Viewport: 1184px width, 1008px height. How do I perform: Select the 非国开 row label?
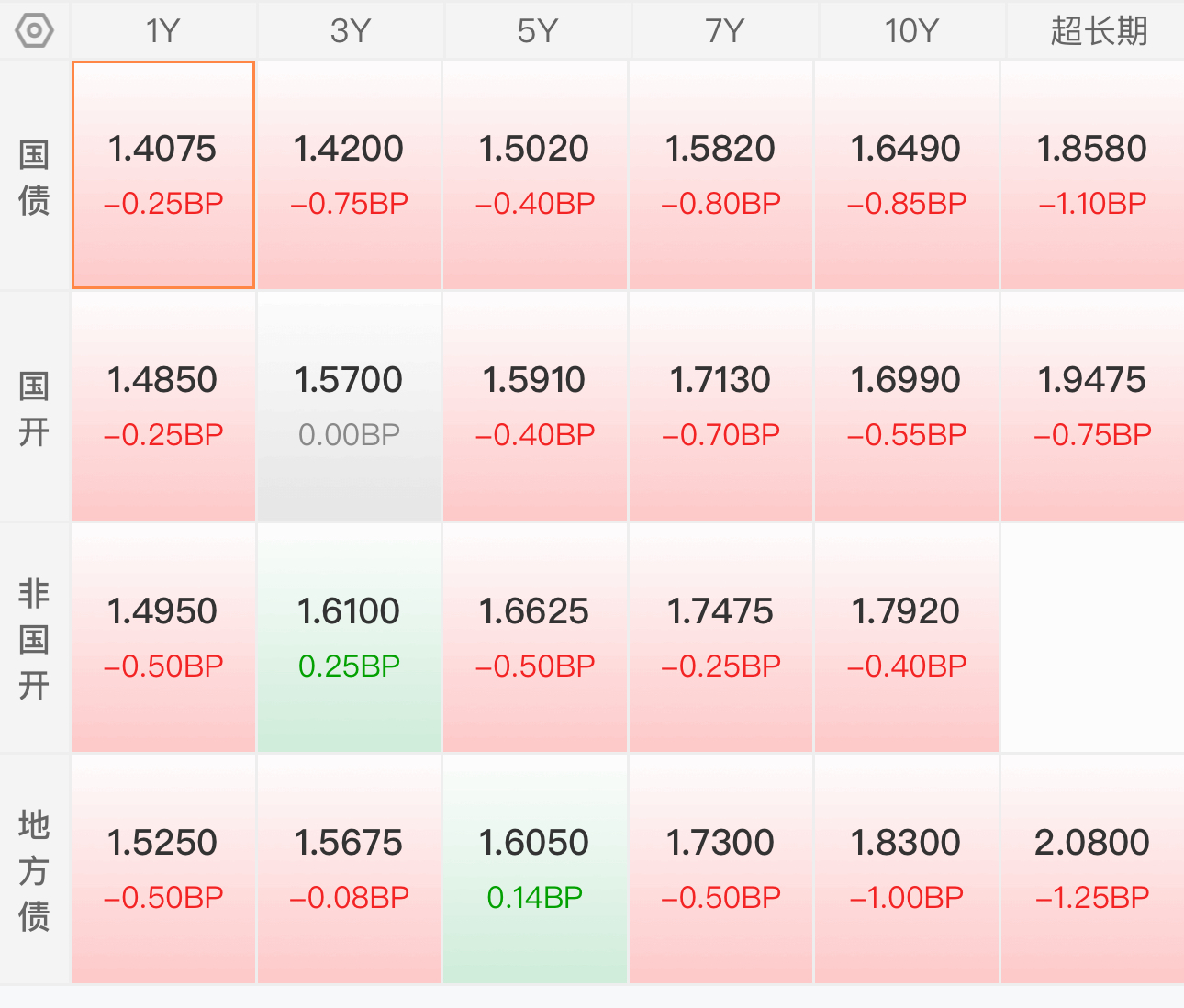coord(34,638)
